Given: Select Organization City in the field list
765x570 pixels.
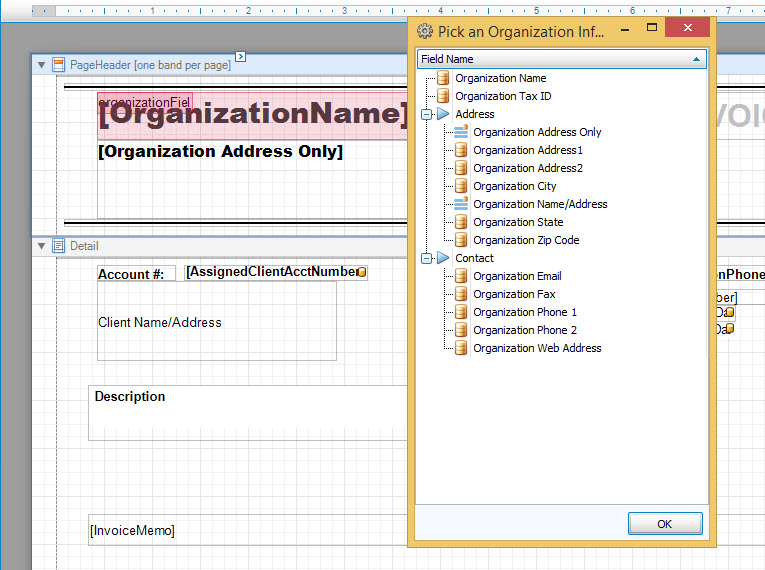Looking at the screenshot, I should [x=514, y=186].
